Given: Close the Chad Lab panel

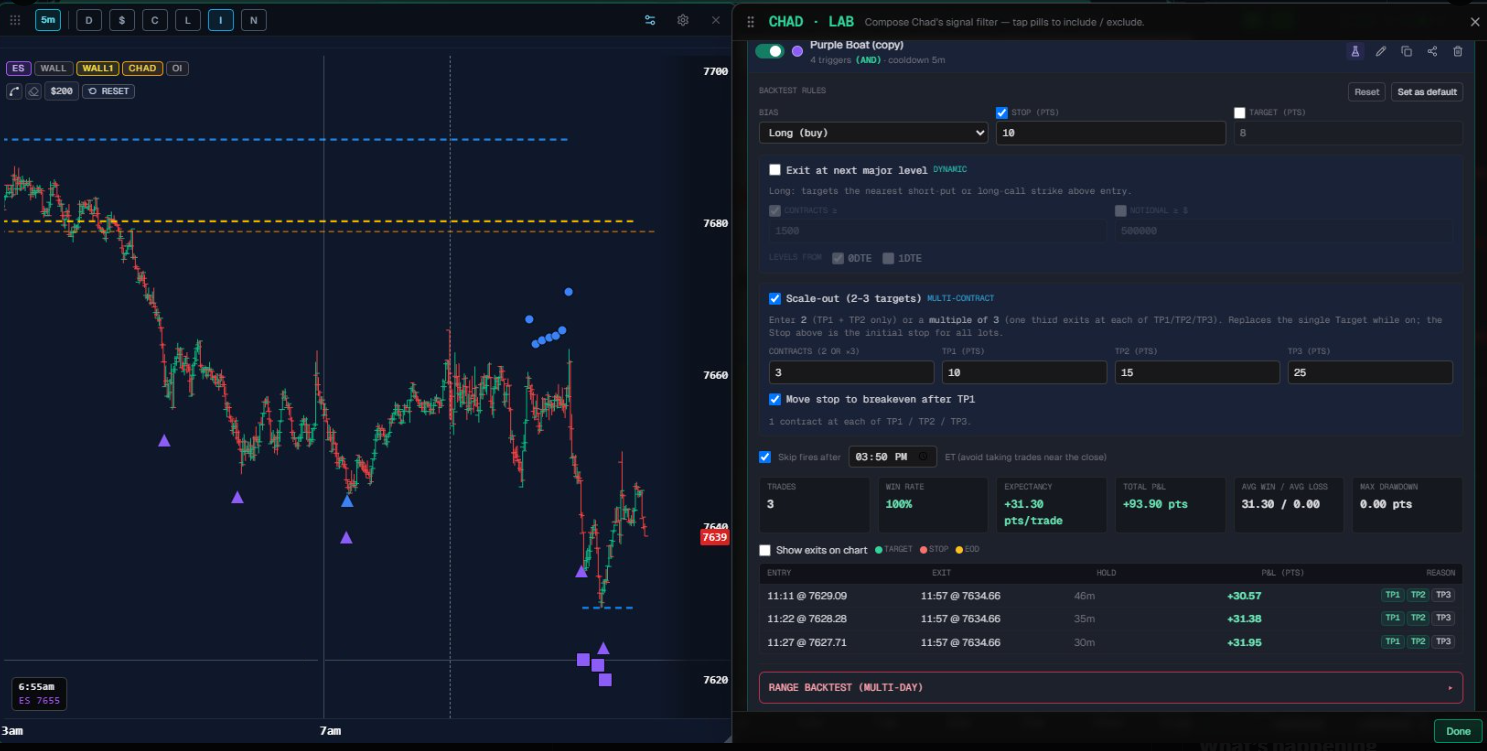Looking at the screenshot, I should click(1474, 22).
